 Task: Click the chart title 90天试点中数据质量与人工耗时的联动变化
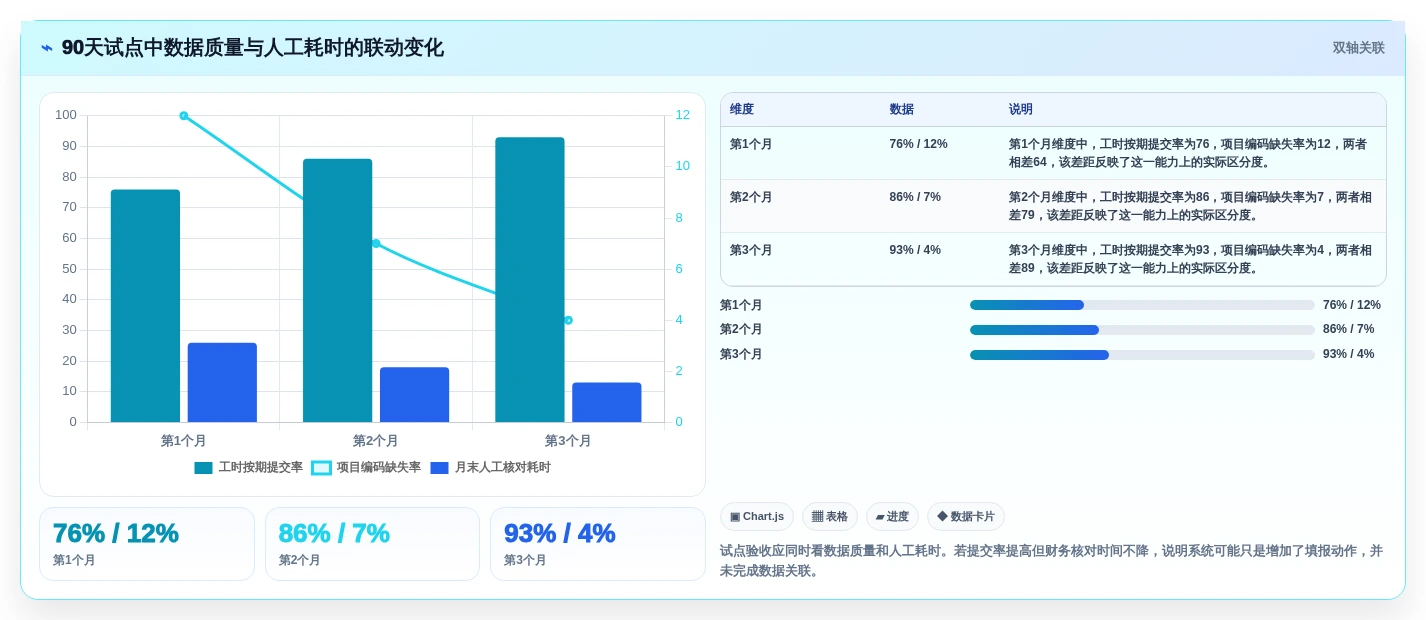pyautogui.click(x=252, y=48)
